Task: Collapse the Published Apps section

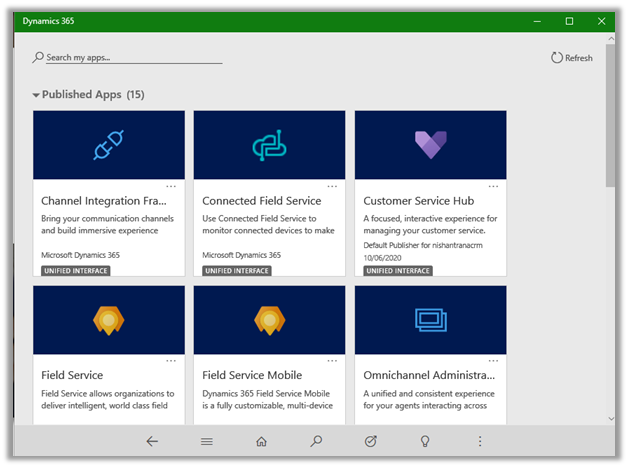Action: tap(37, 95)
